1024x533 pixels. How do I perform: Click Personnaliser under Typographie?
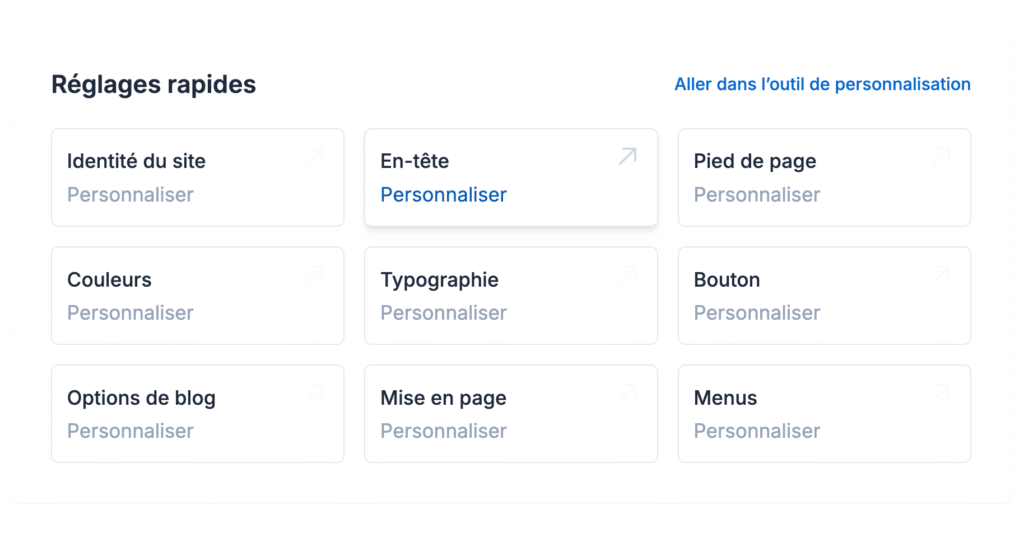pos(443,313)
